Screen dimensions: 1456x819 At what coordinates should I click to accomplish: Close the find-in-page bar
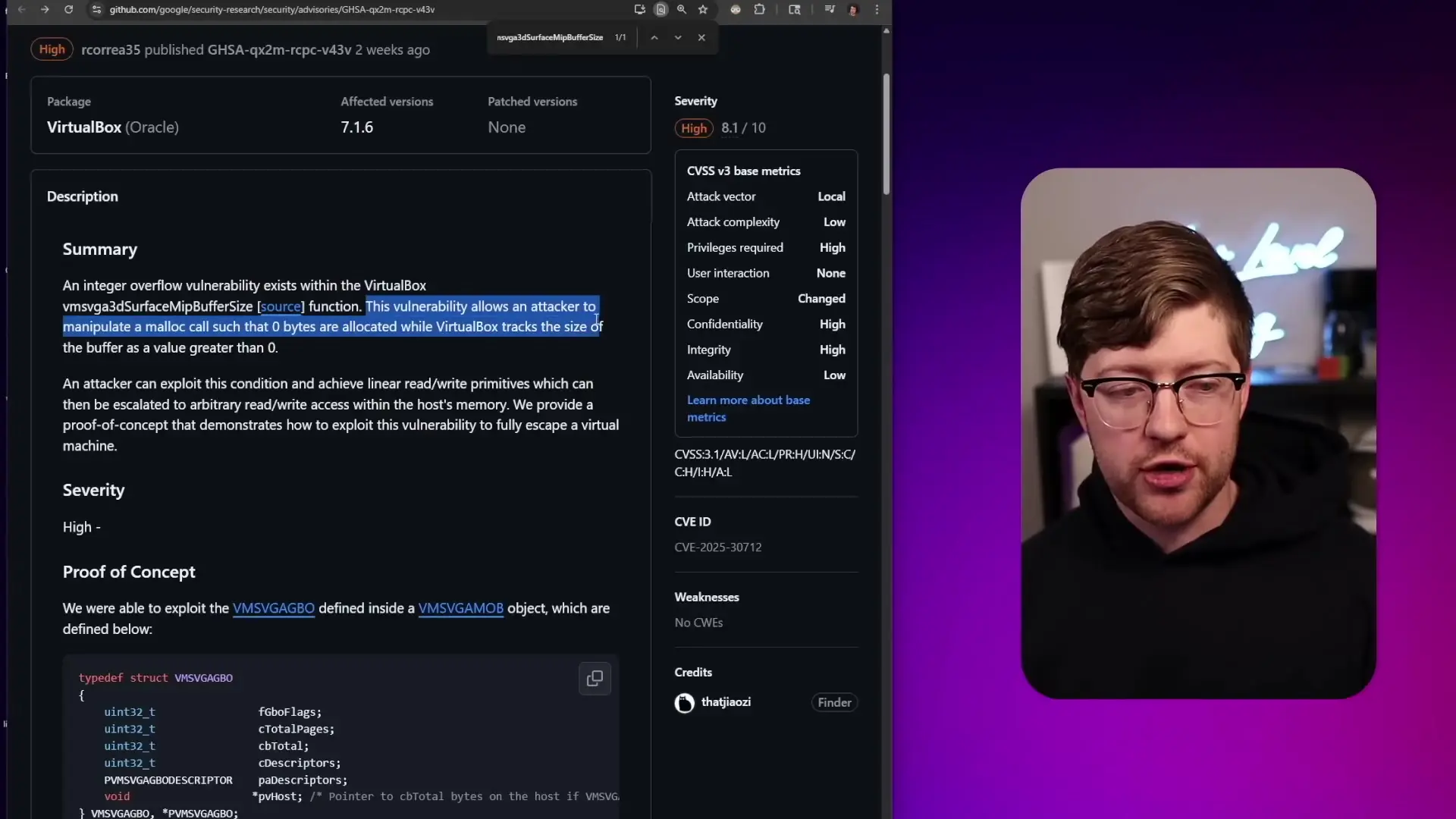(701, 37)
